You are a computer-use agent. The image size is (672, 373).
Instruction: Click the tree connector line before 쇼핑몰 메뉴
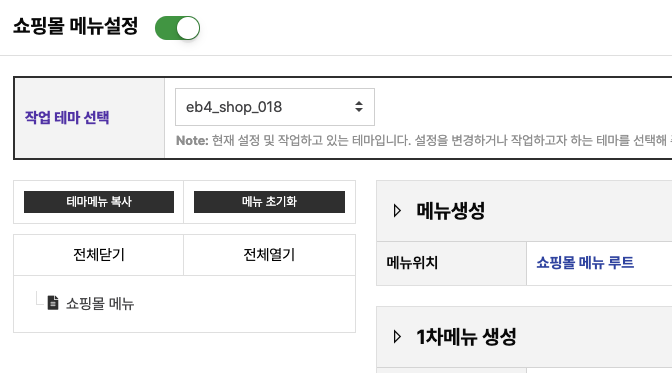pos(39,299)
